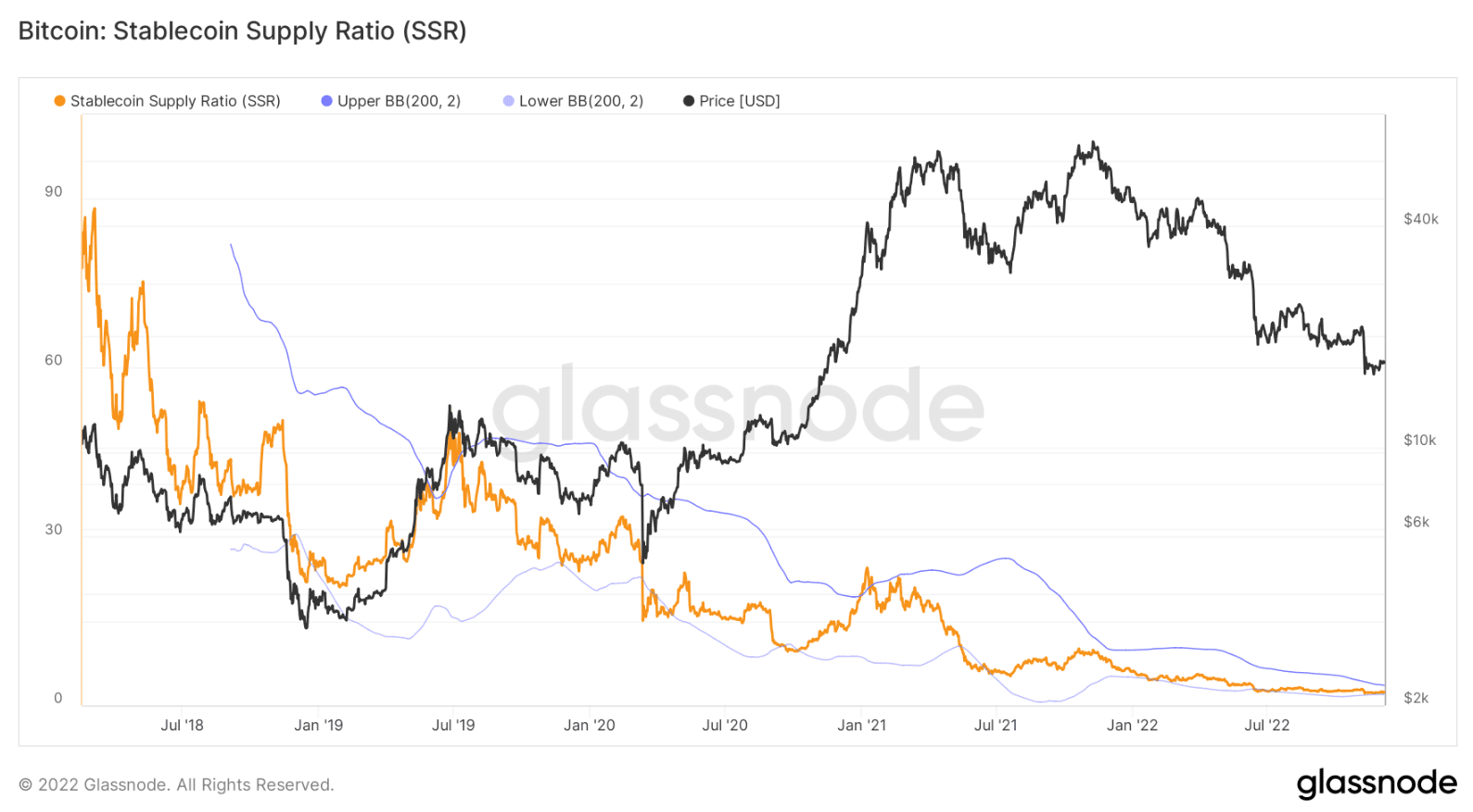
Task: Click the glassnode logo at bottom right
Action: 1377,783
